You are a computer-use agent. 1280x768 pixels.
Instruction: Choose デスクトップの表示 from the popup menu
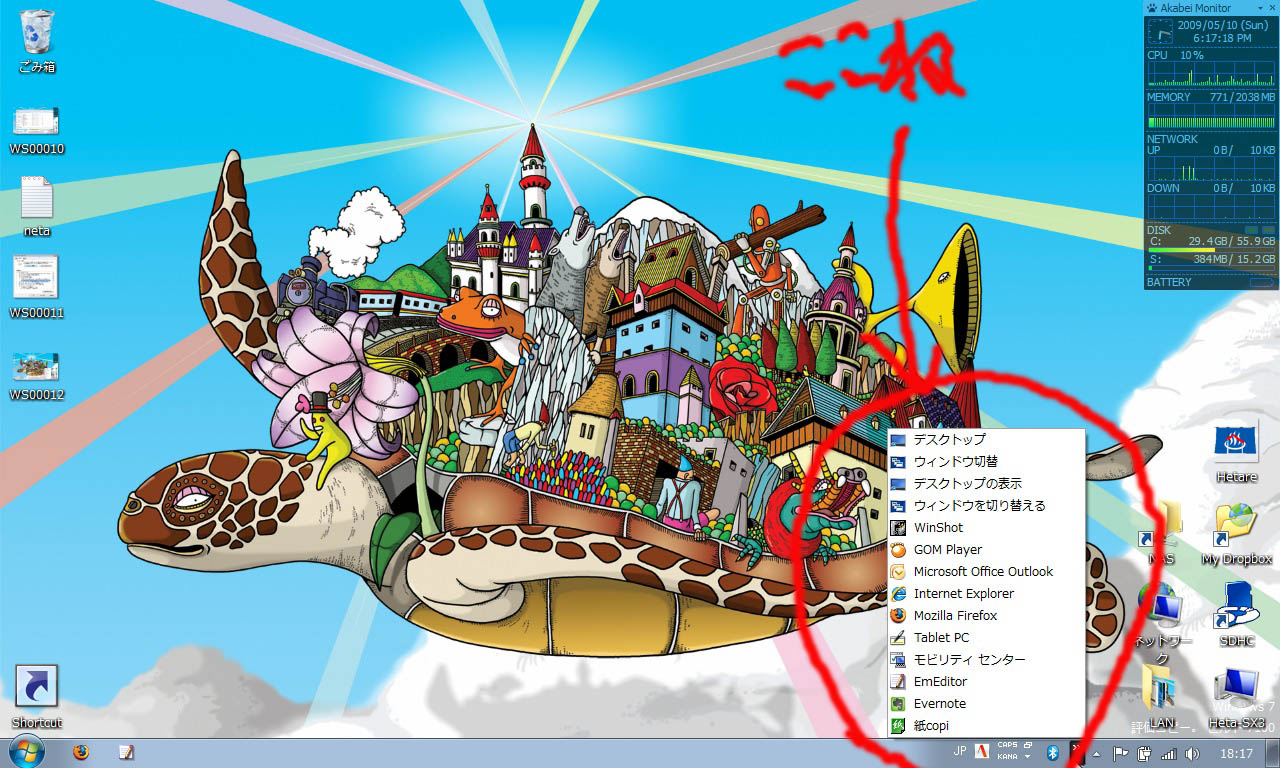[x=986, y=483]
